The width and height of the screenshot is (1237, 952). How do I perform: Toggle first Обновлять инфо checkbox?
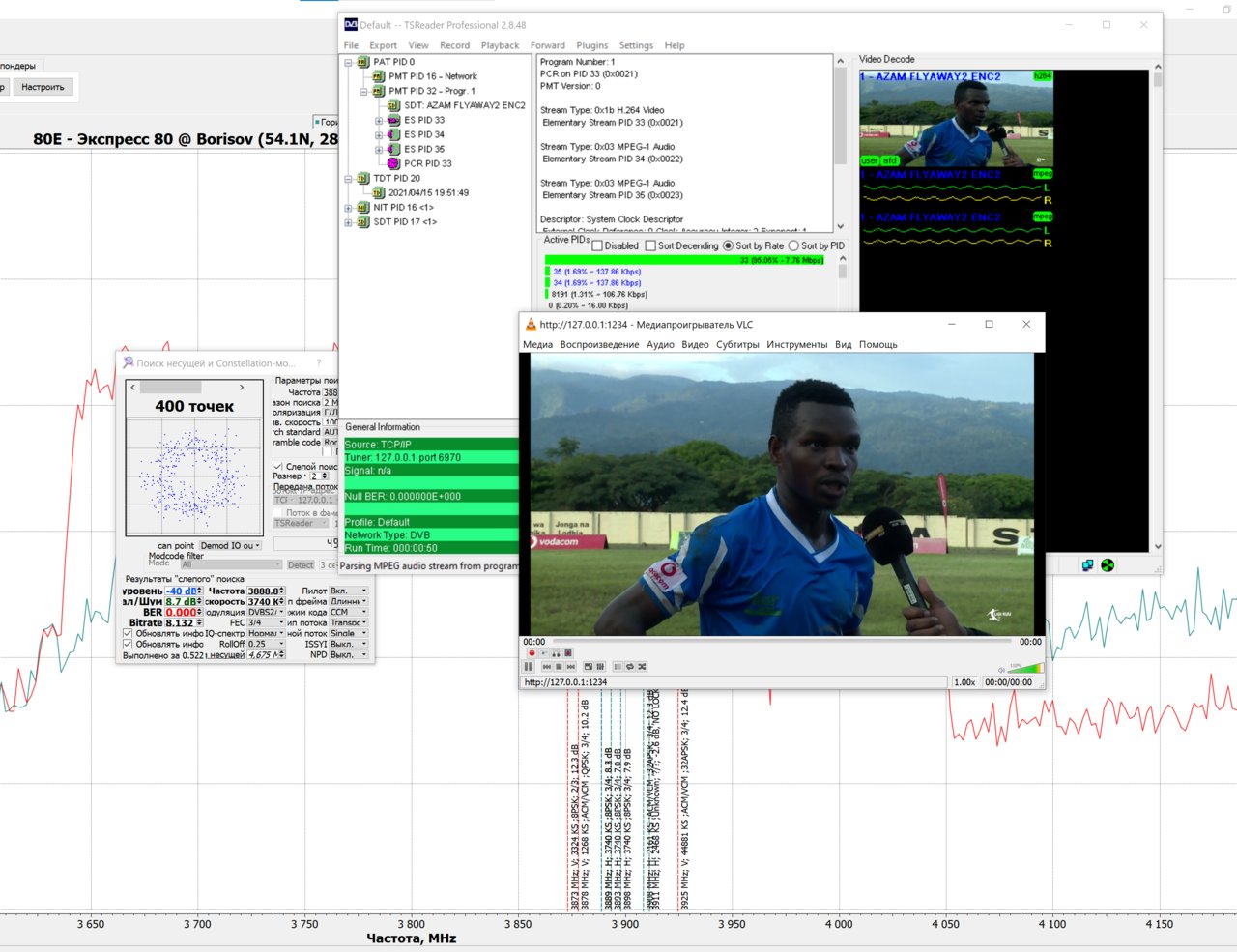[x=128, y=633]
